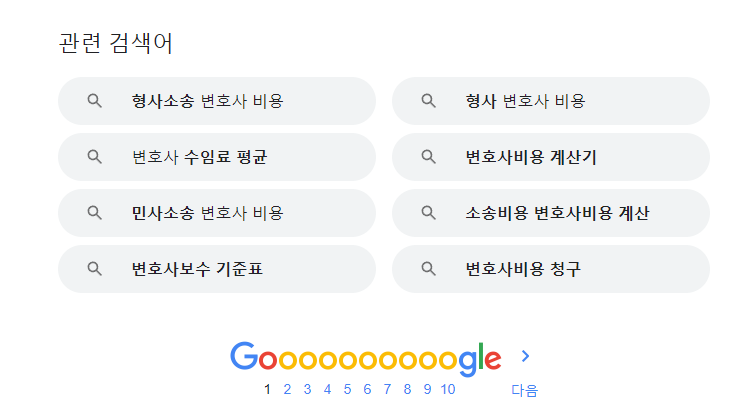Jump to results page 5

[x=347, y=390]
